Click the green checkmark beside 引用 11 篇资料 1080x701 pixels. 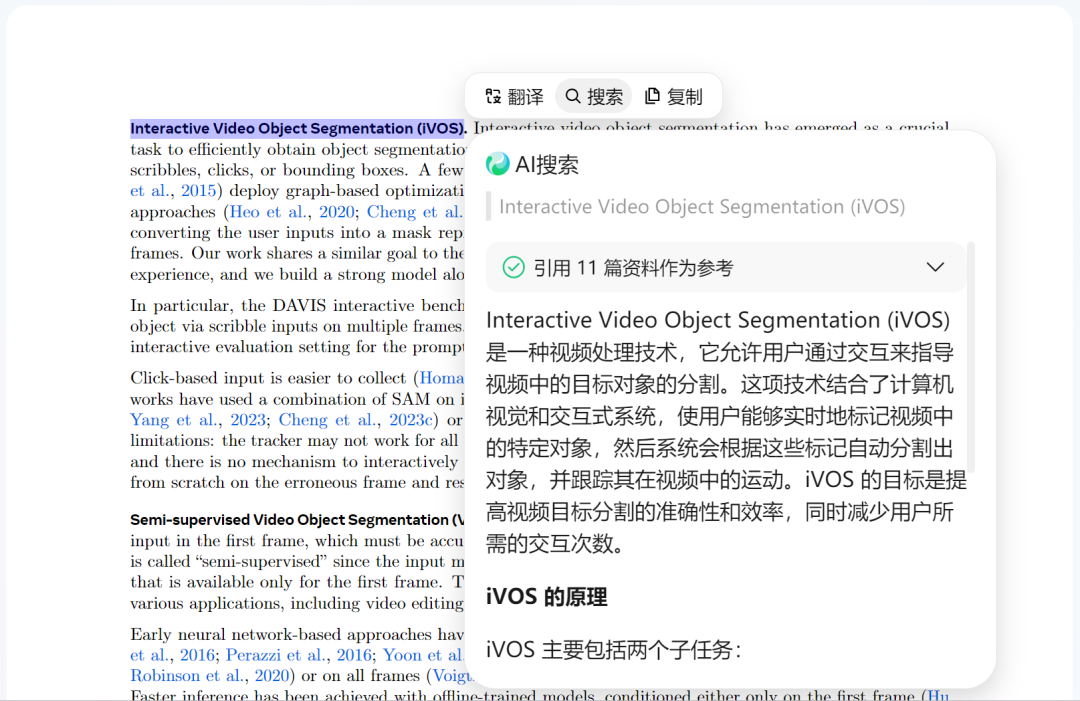click(x=513, y=267)
